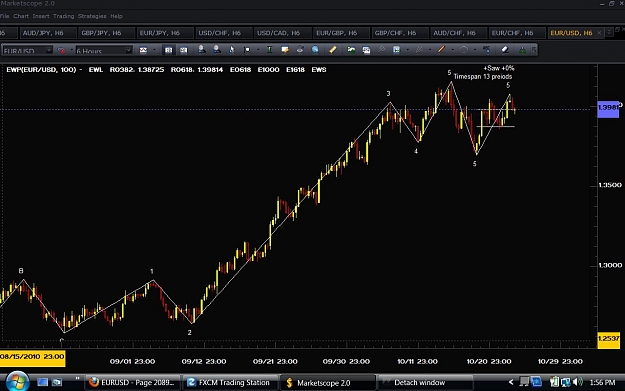This screenshot has width=625, height=391.
Task: Click the first person icon in the toolbar
Action: click(x=202, y=49)
